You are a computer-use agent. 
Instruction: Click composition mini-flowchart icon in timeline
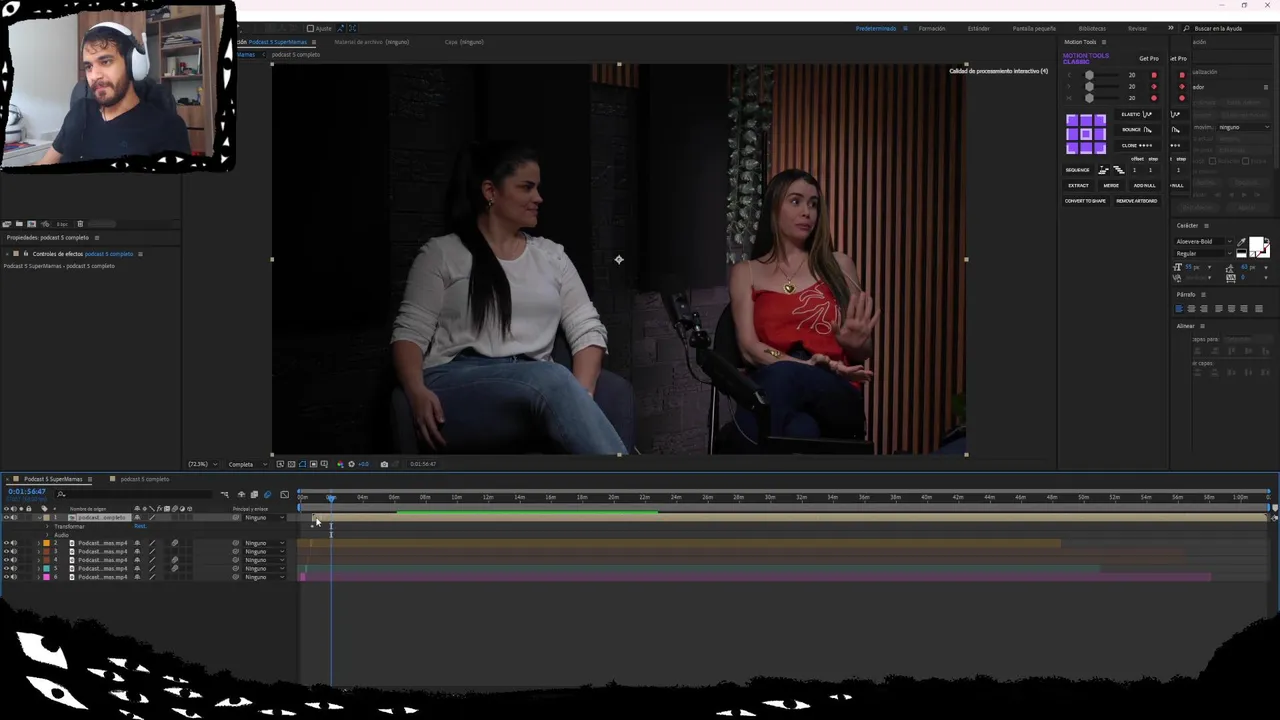(224, 494)
